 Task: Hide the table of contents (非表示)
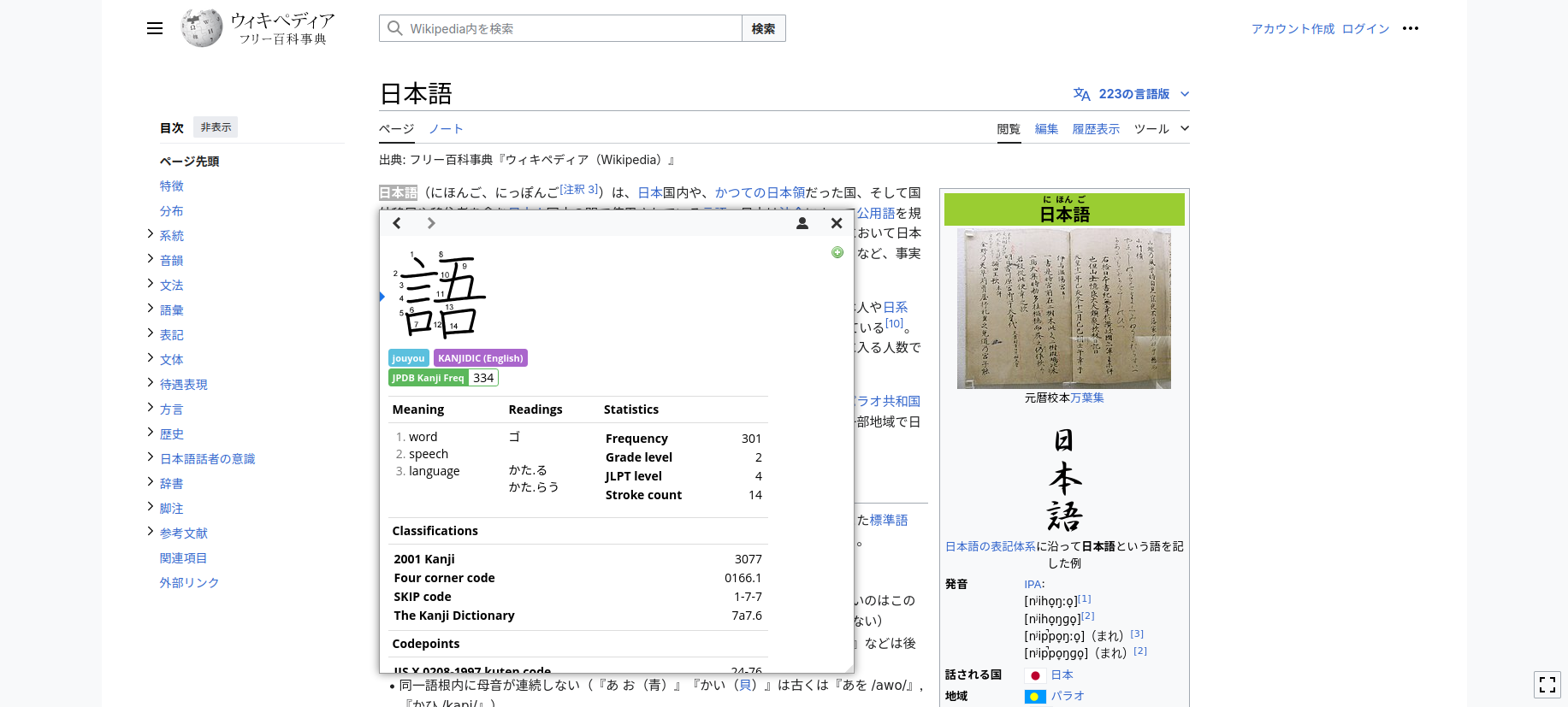click(216, 127)
